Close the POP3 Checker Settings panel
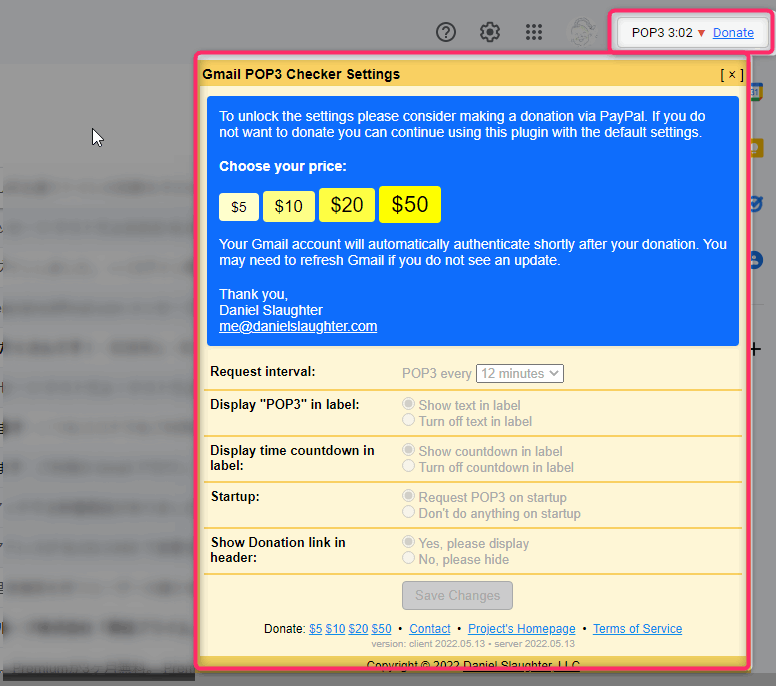The image size is (776, 686). click(732, 75)
